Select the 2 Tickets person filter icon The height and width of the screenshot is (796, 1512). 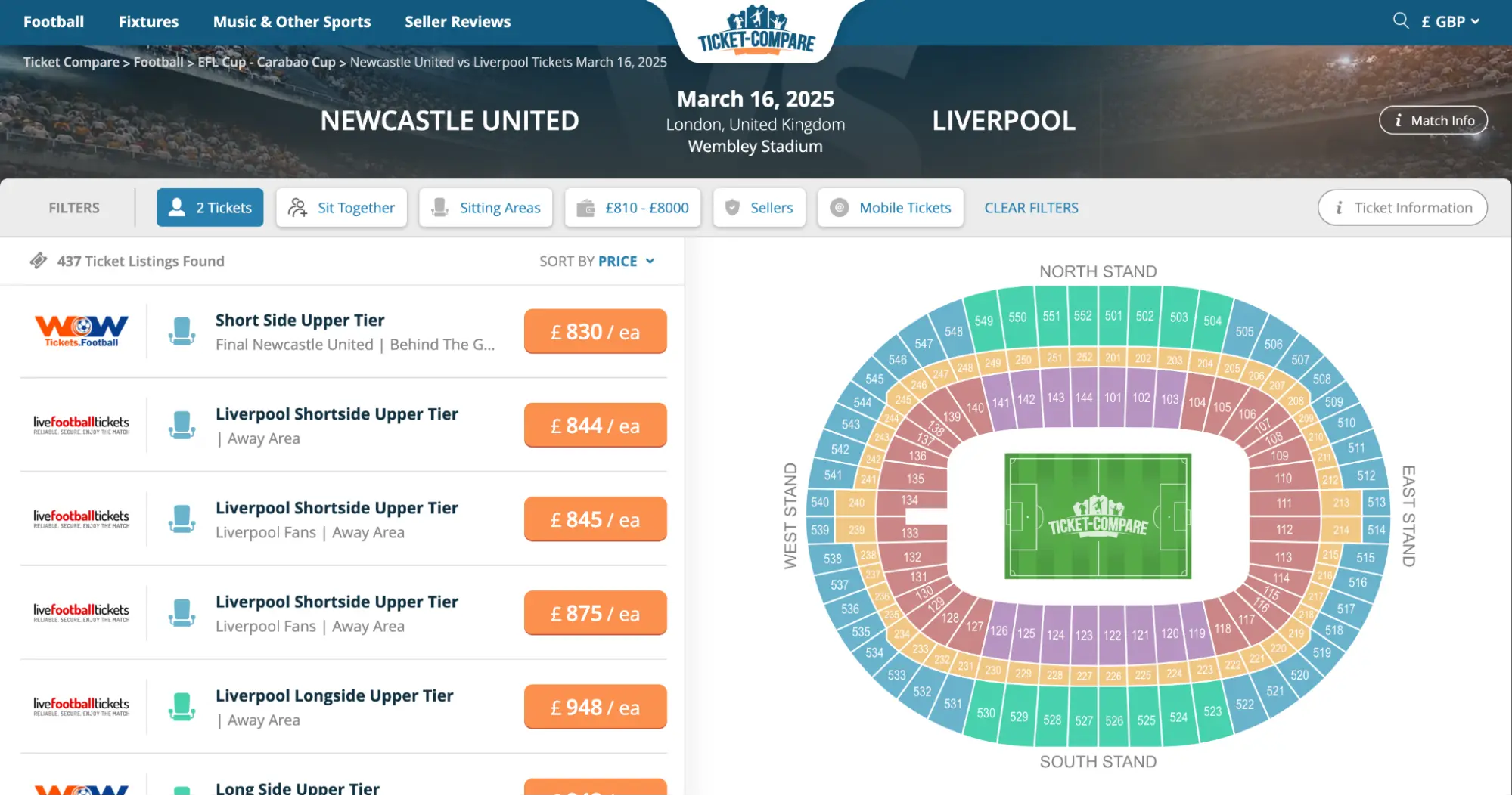tap(178, 207)
